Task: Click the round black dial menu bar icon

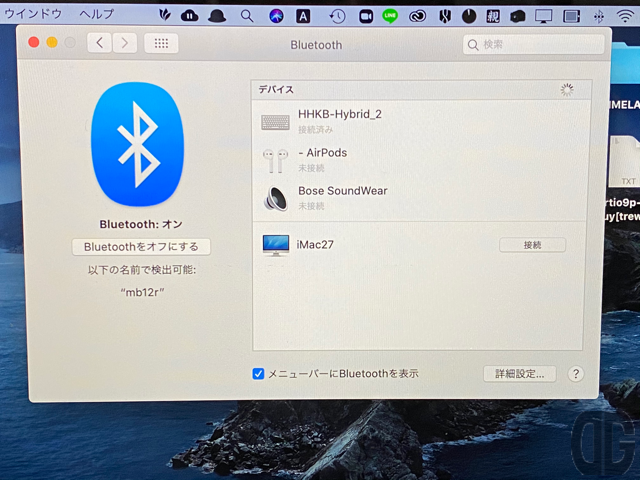Action: pyautogui.click(x=469, y=16)
